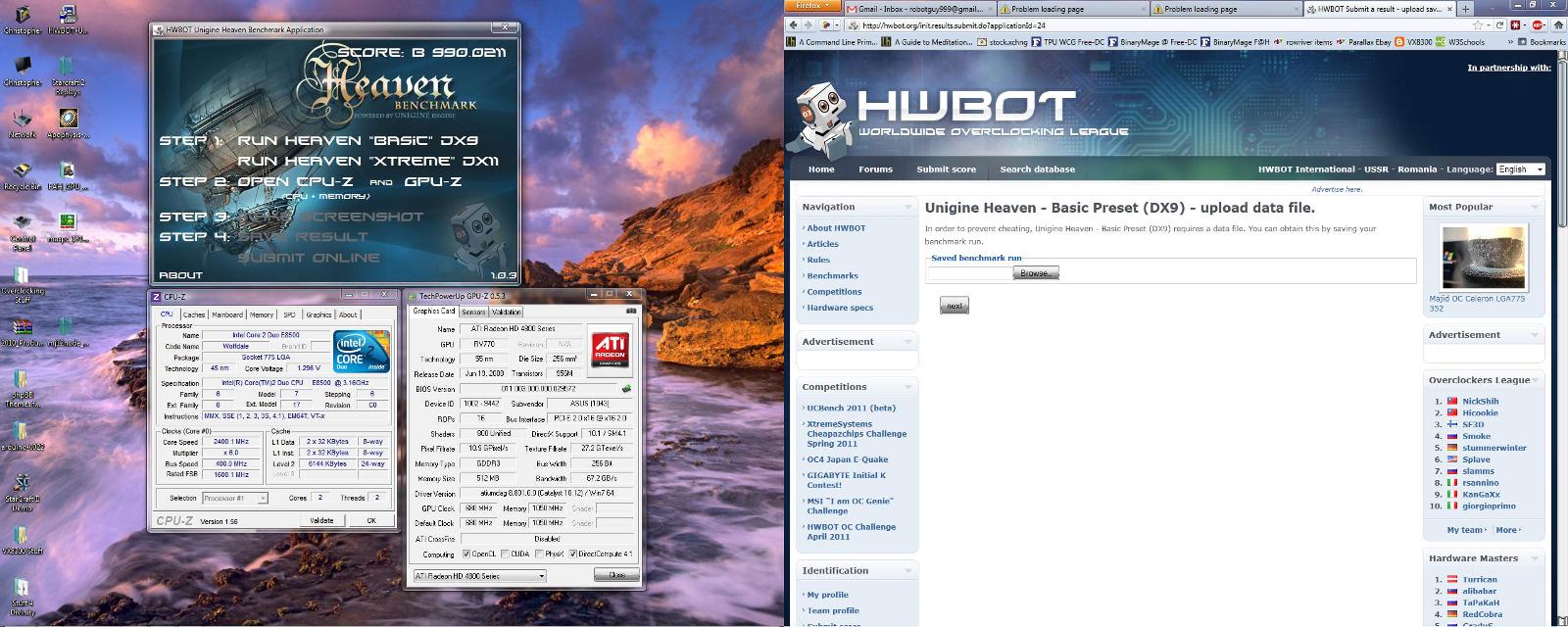Switch to the Validation tab in GPU-Z
Viewport: 1568px width, 627px height.
[x=506, y=312]
